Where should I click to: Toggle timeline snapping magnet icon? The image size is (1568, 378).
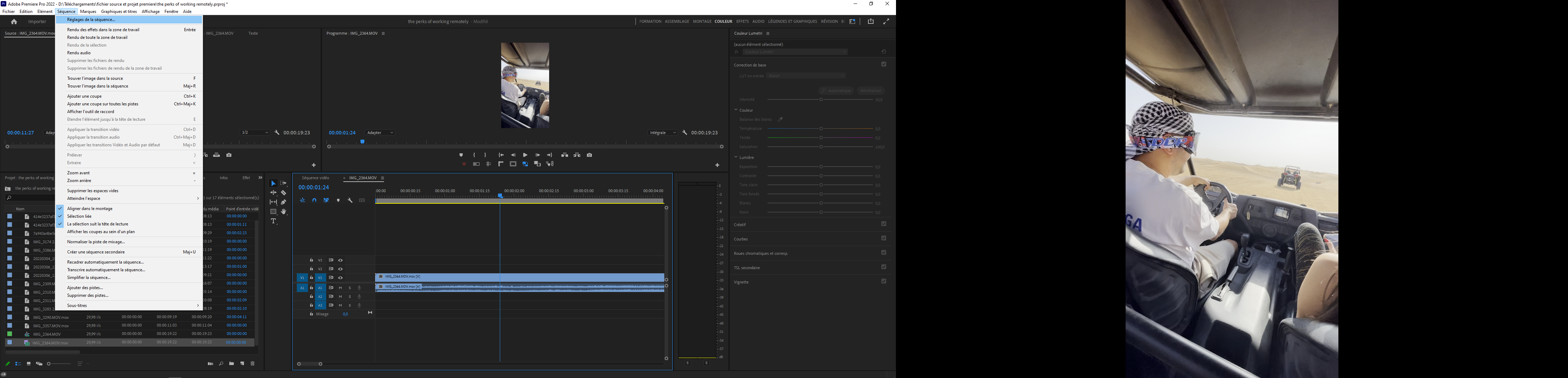[314, 200]
